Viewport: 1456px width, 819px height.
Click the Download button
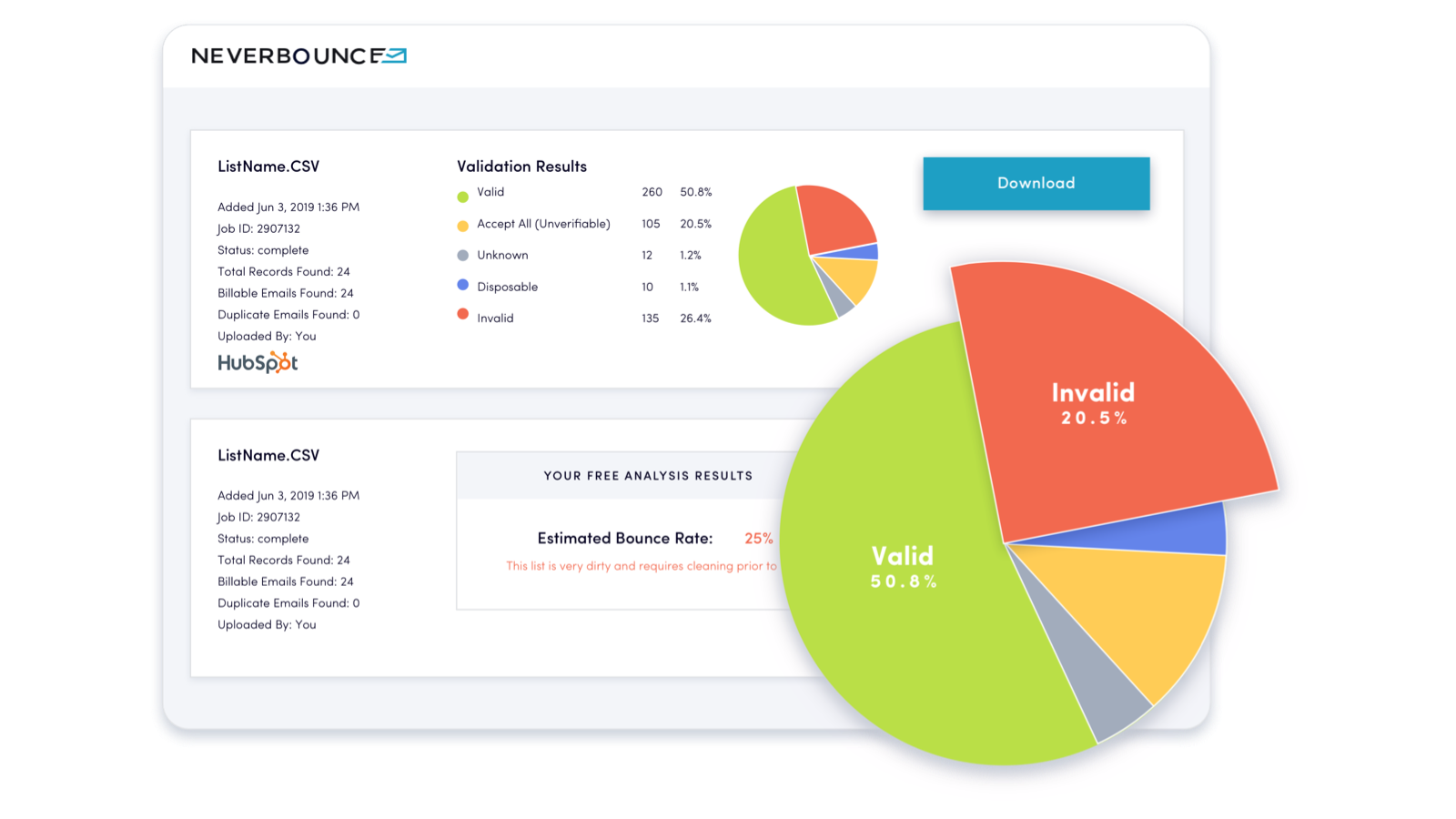(1036, 183)
